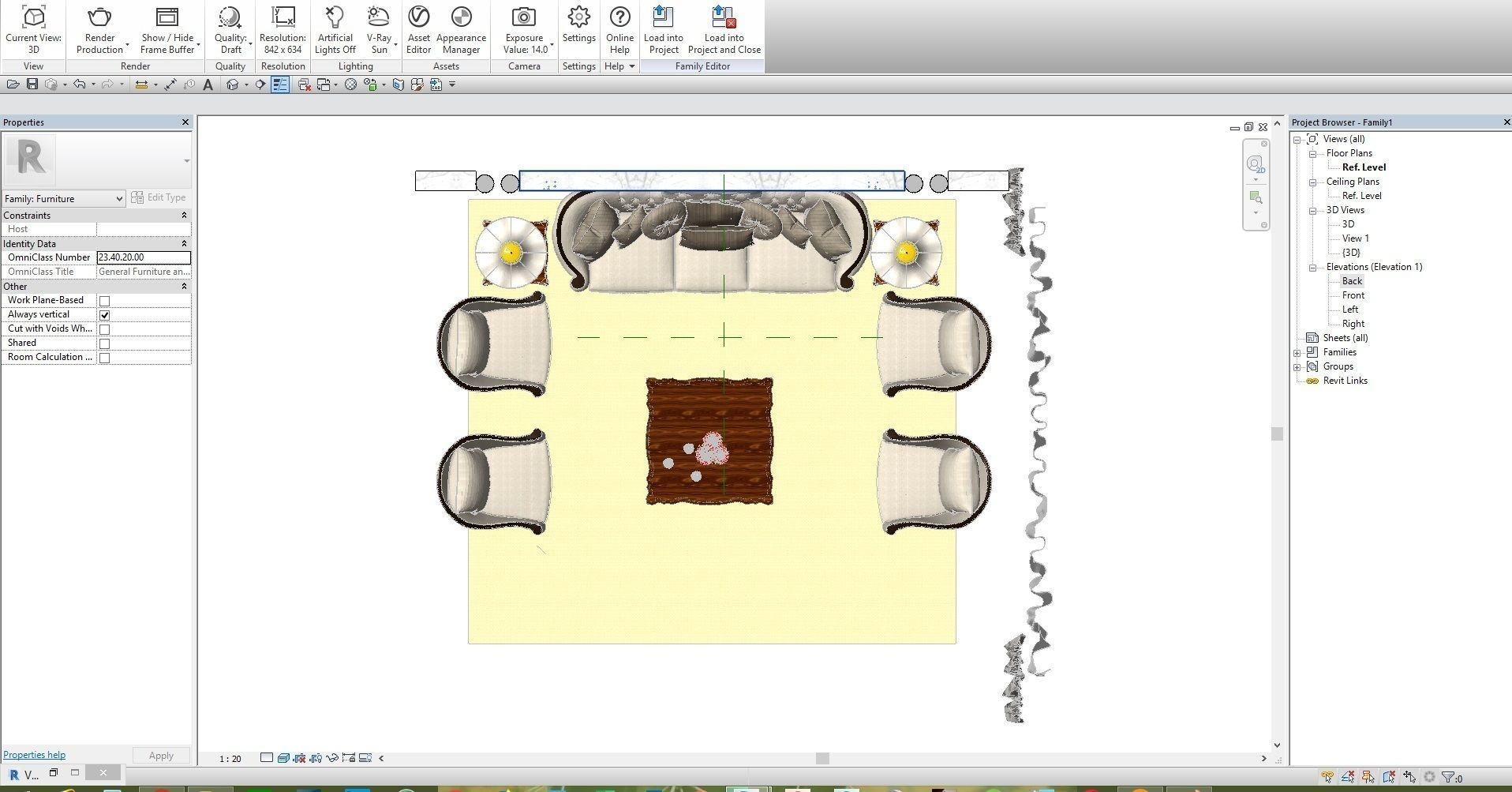Collapse the Floor Plans node
Image resolution: width=1512 pixels, height=792 pixels.
[1312, 153]
